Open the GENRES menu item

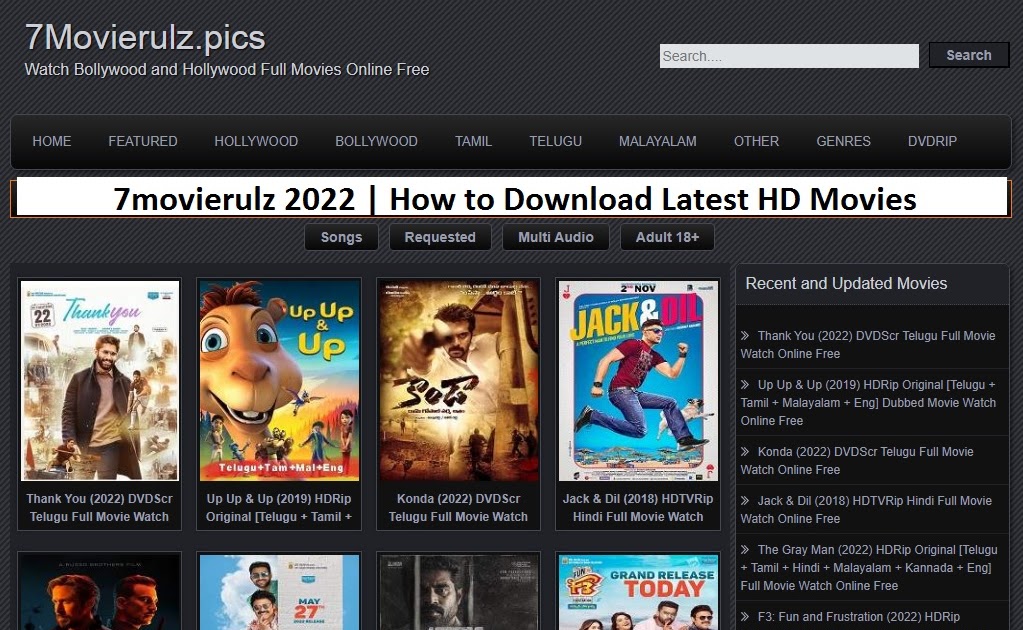tap(844, 142)
